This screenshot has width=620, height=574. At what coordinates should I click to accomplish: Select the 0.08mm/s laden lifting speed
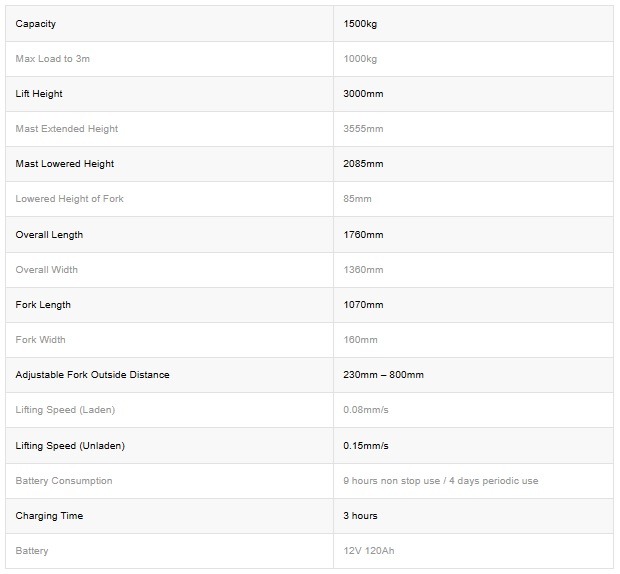pos(366,410)
